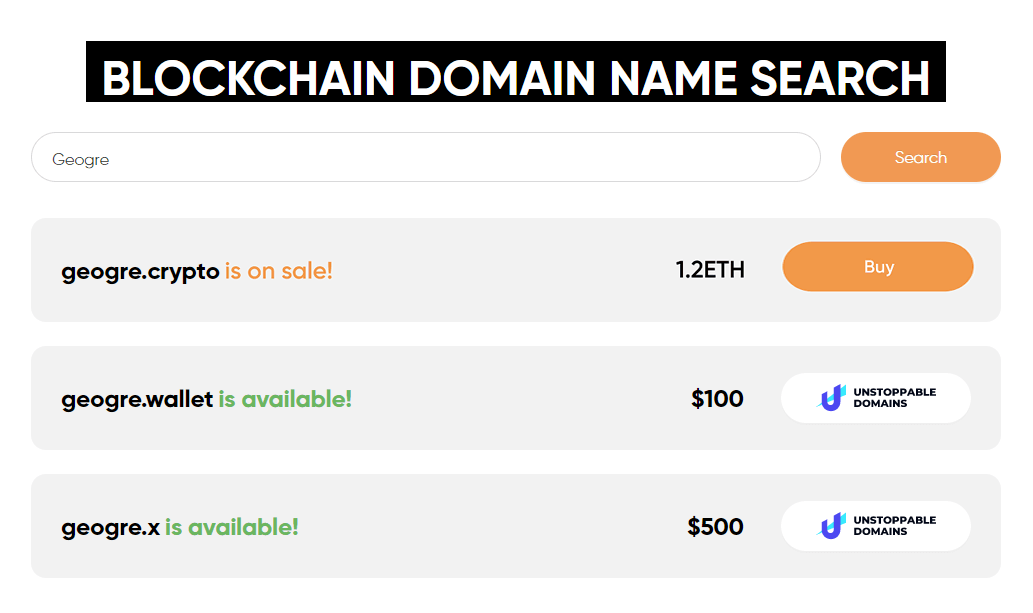Click the 1.2ETH price label

click(x=710, y=270)
